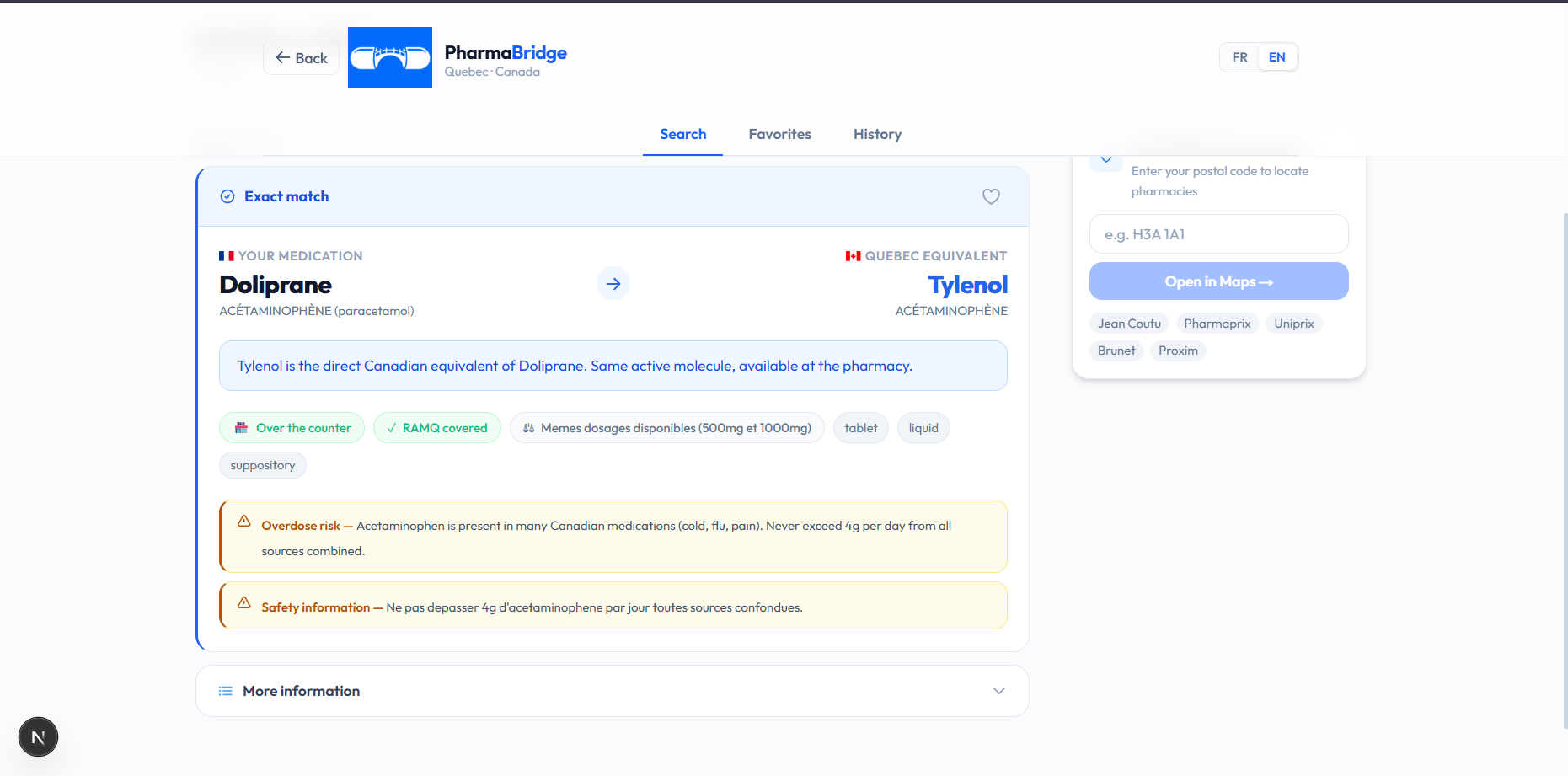
Task: Open the Next.js dev tools badge
Action: [38, 737]
